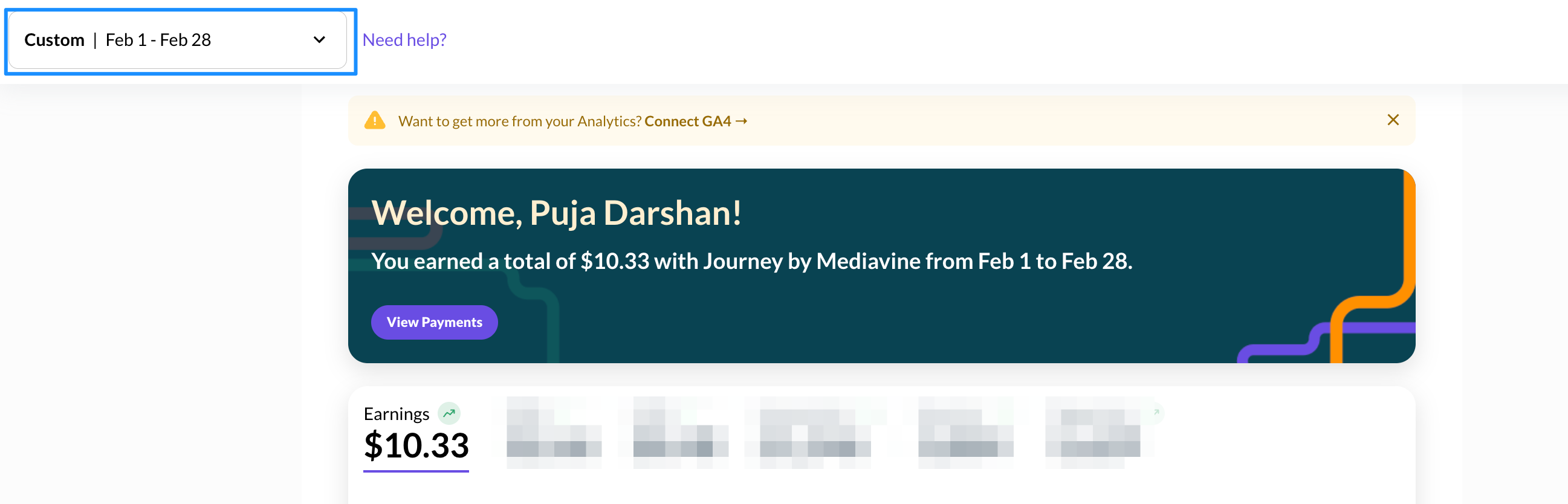Select the third blurred metric after Earnings
This screenshot has width=1568, height=504.
pos(814,432)
